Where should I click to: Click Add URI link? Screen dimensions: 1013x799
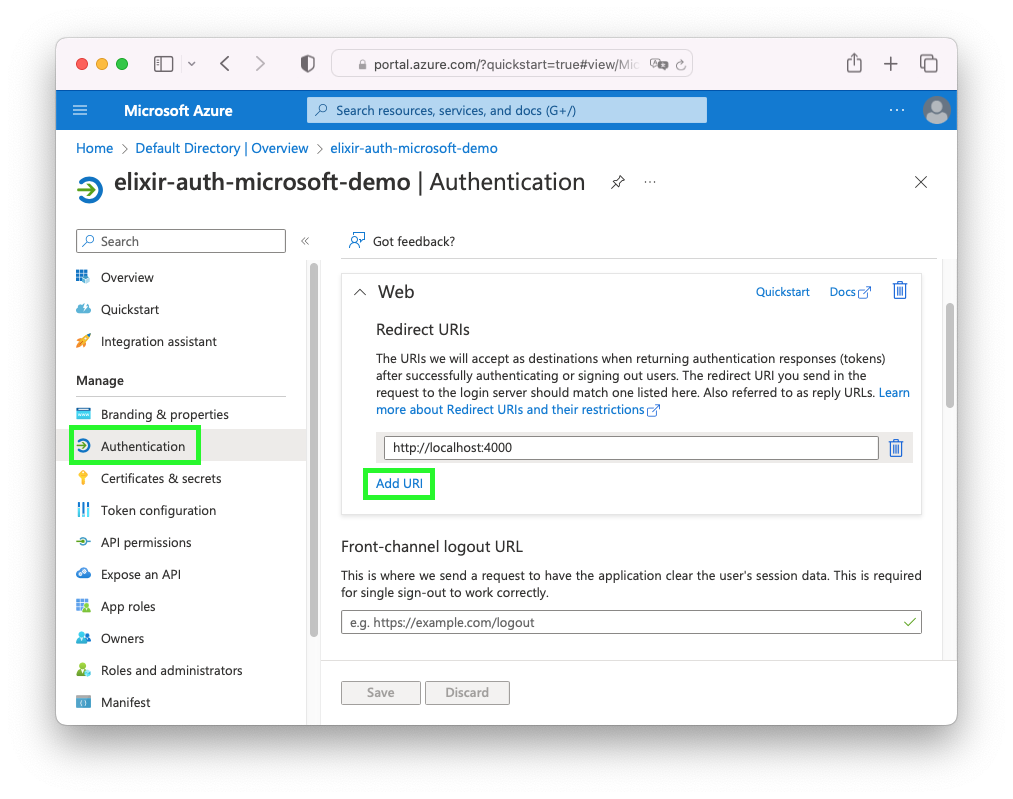pyautogui.click(x=399, y=483)
